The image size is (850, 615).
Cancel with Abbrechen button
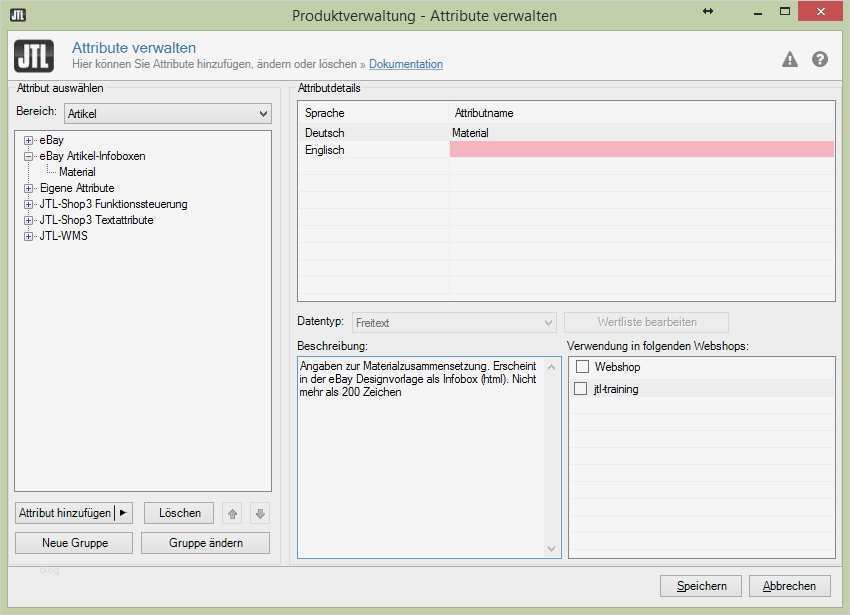click(x=789, y=586)
